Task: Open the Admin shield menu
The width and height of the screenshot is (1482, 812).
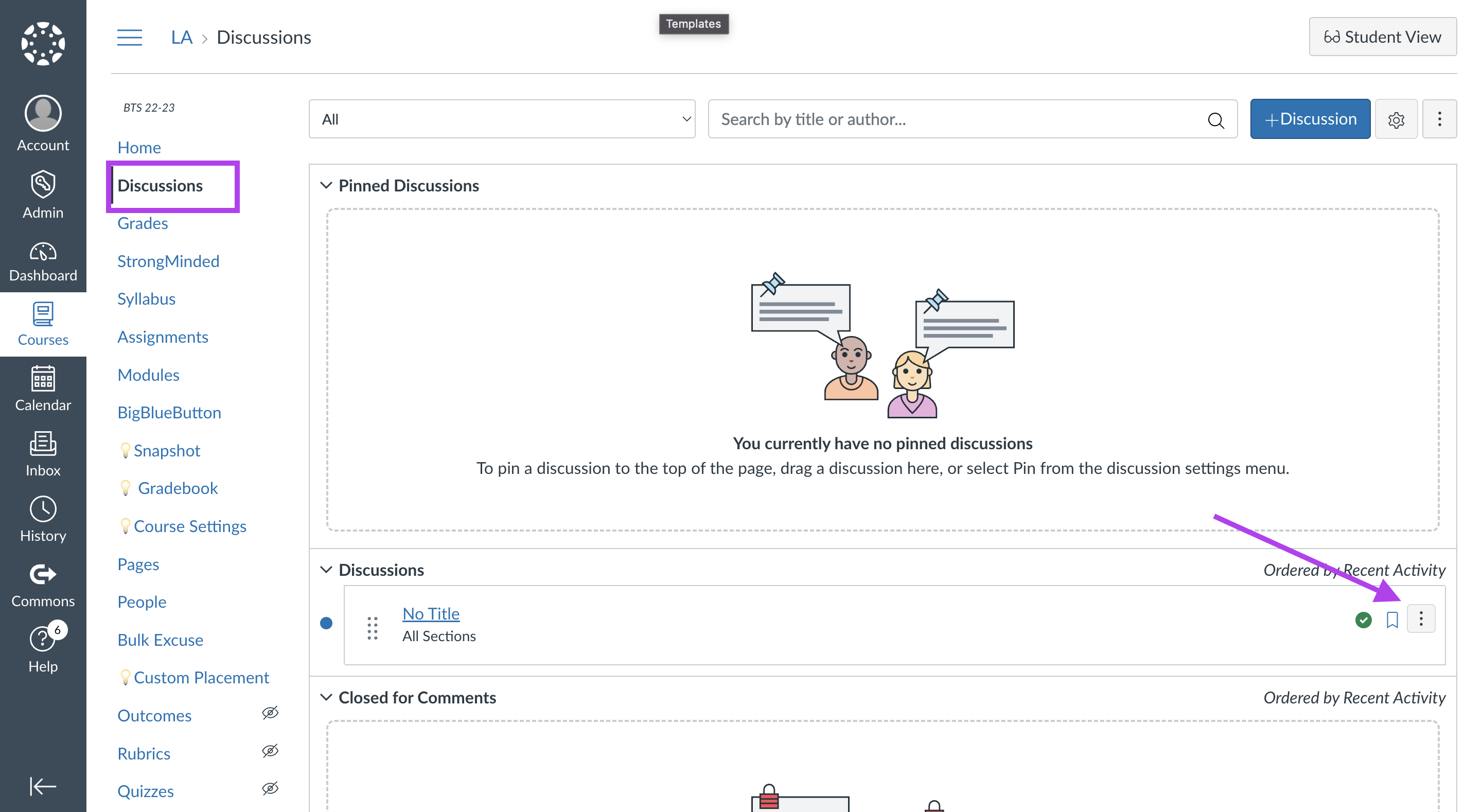Action: click(x=43, y=195)
